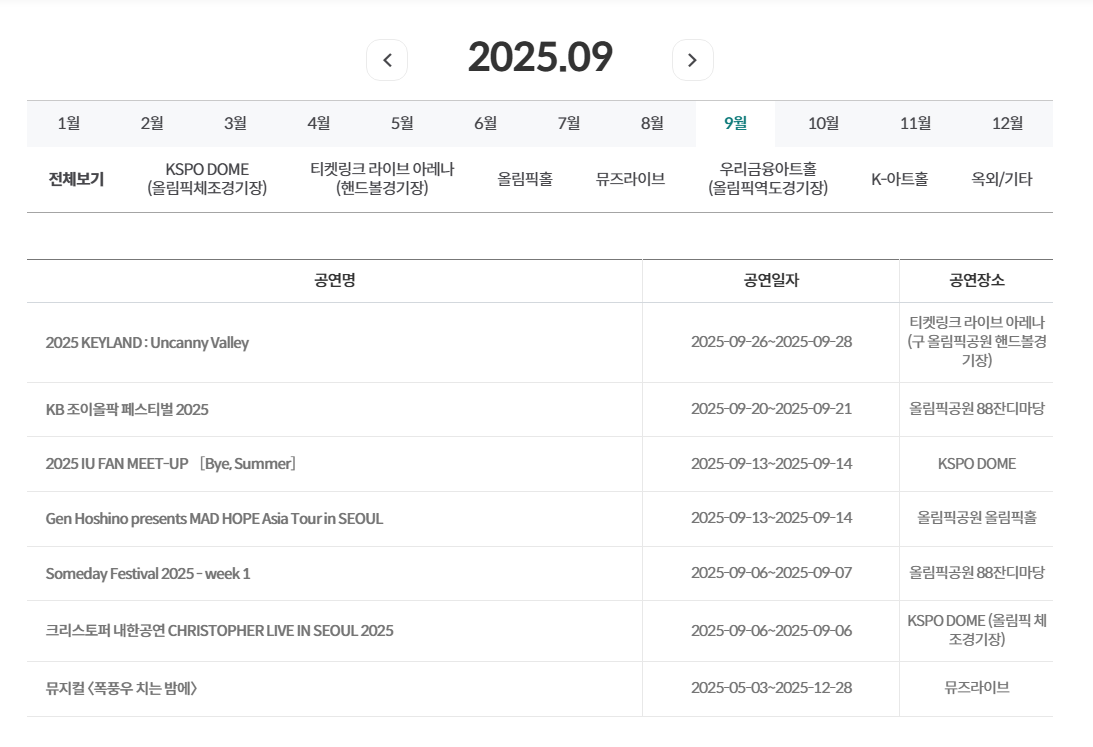Filter by 뮤즈라이브 venue
1093x747 pixels.
[x=630, y=179]
